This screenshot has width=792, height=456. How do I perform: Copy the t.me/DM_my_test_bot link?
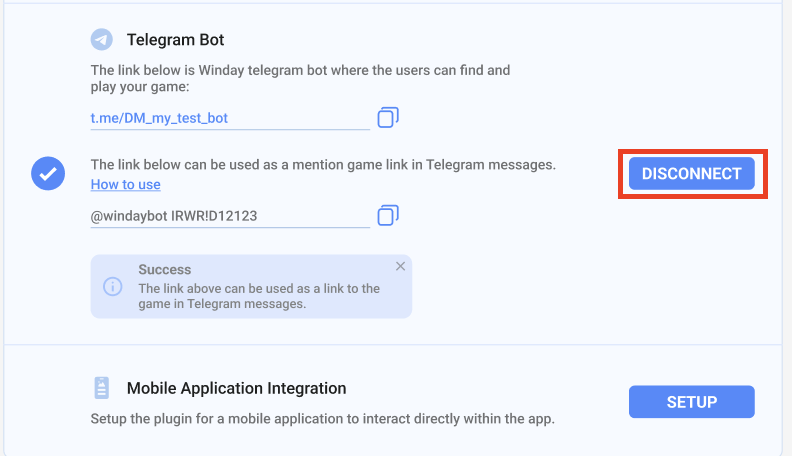coord(388,117)
